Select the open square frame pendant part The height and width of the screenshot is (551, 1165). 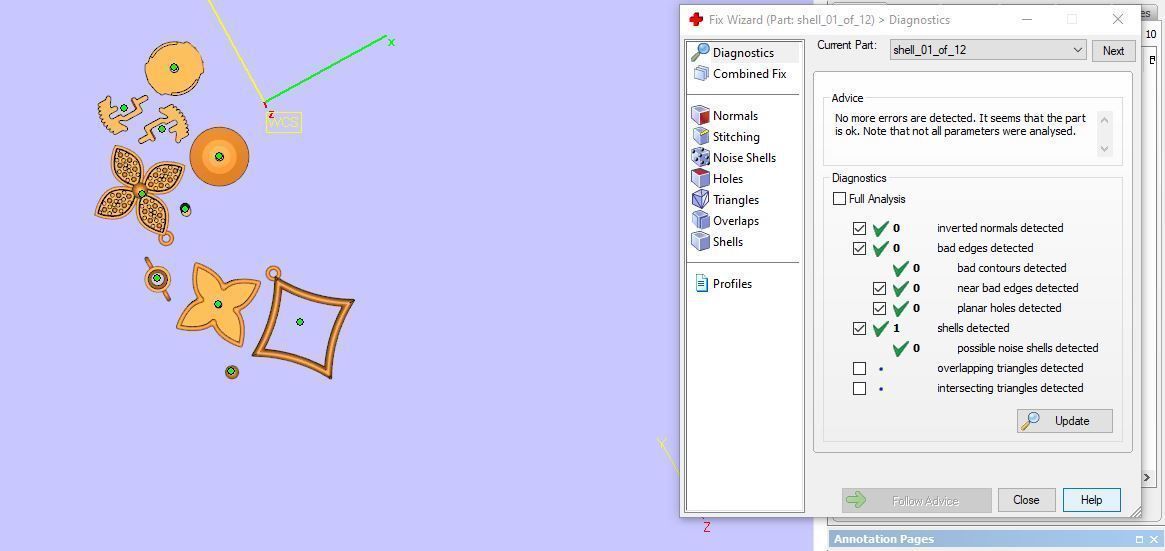pos(303,324)
